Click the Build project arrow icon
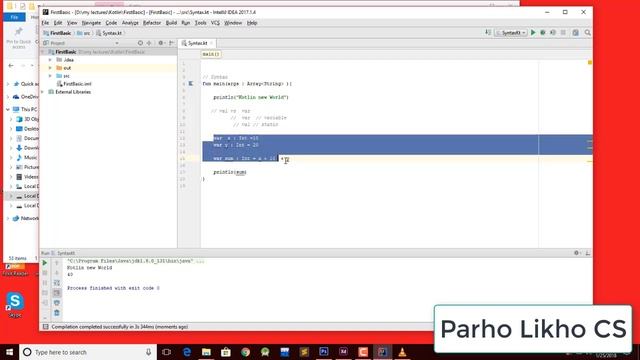Viewport: 640px width, 360px height. (x=488, y=33)
